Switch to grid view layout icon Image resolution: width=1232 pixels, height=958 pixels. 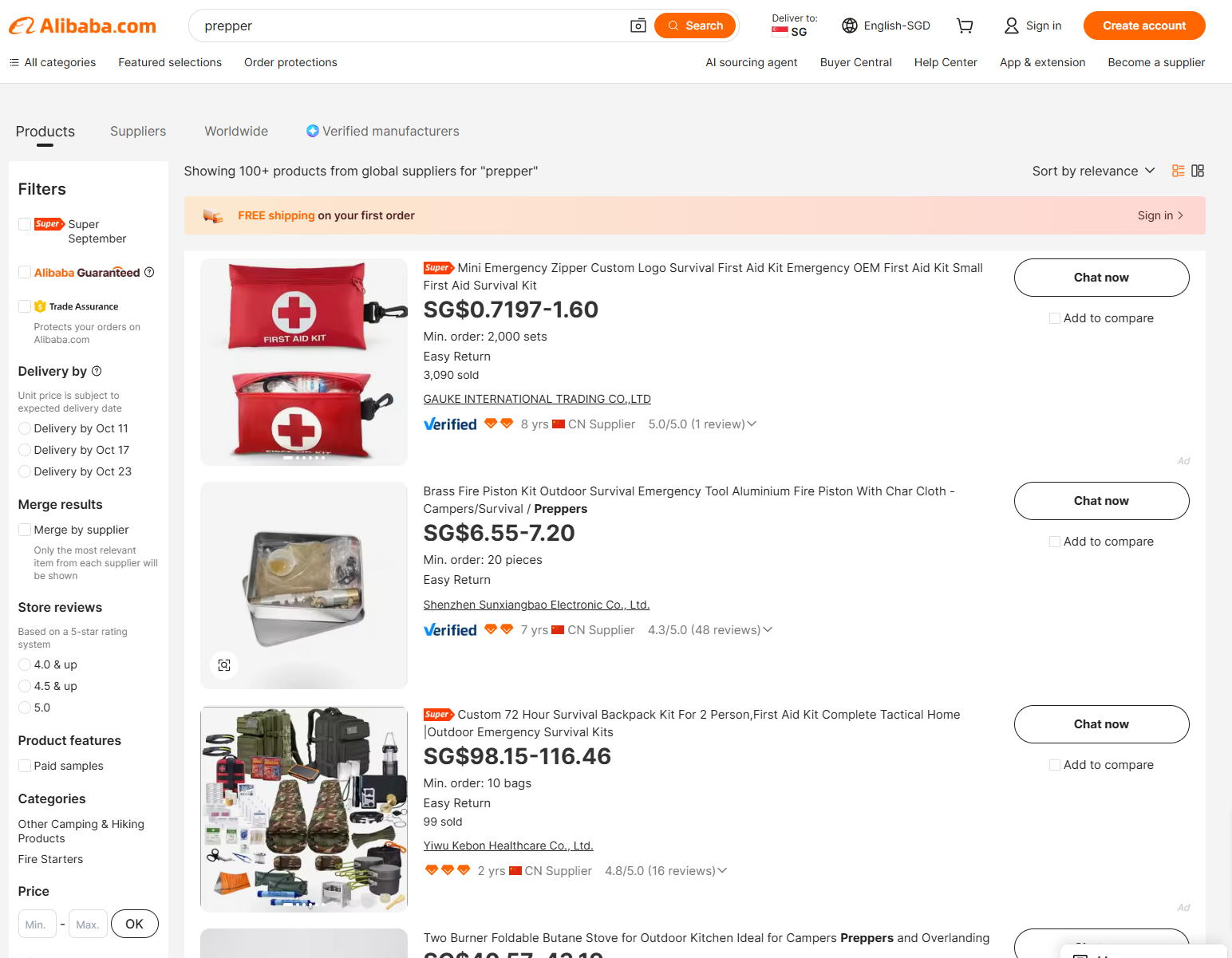coord(1198,171)
